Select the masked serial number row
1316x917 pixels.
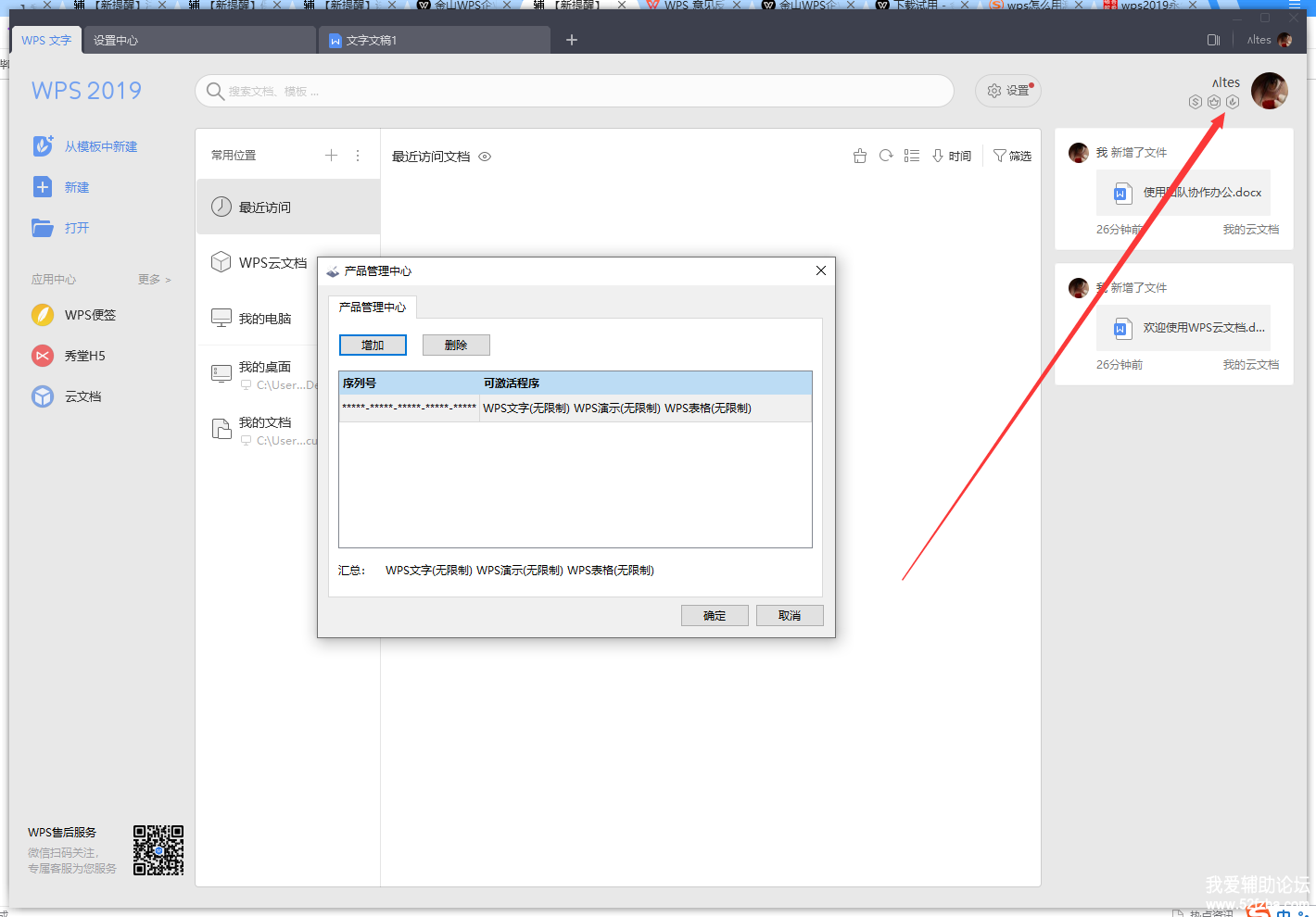575,408
